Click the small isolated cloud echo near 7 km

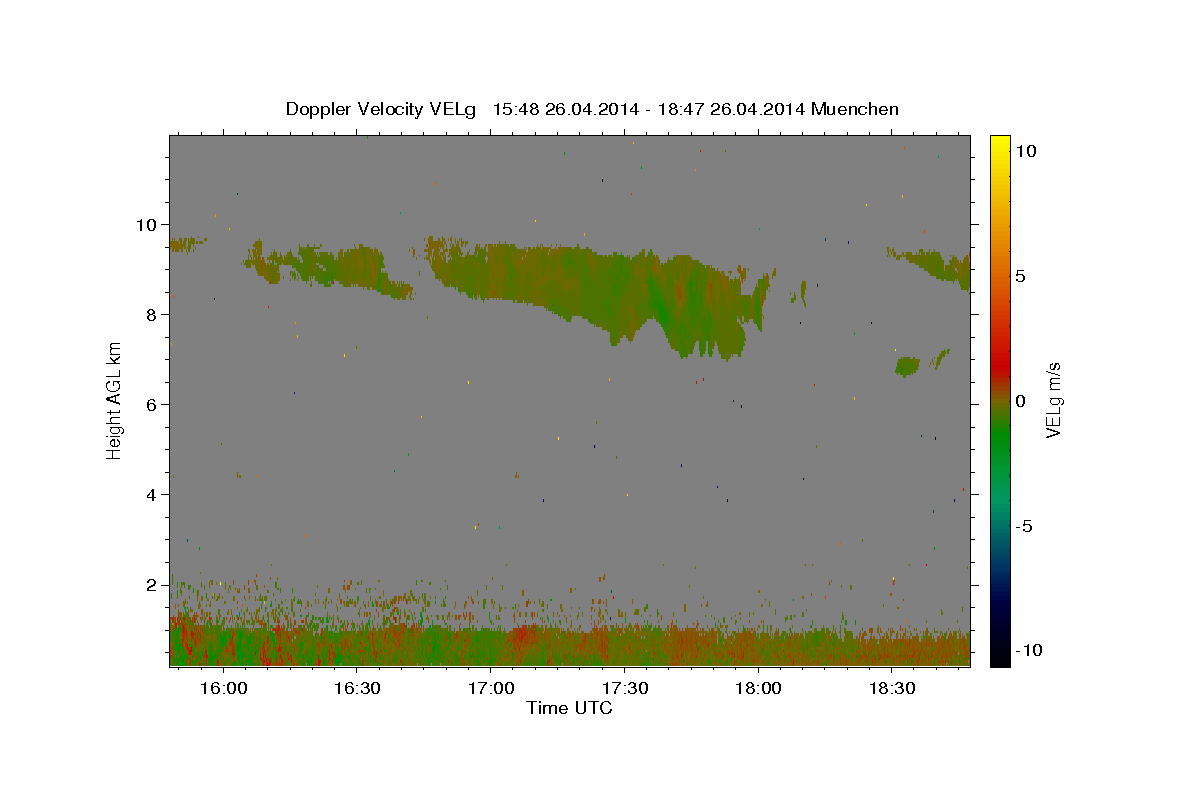907,366
